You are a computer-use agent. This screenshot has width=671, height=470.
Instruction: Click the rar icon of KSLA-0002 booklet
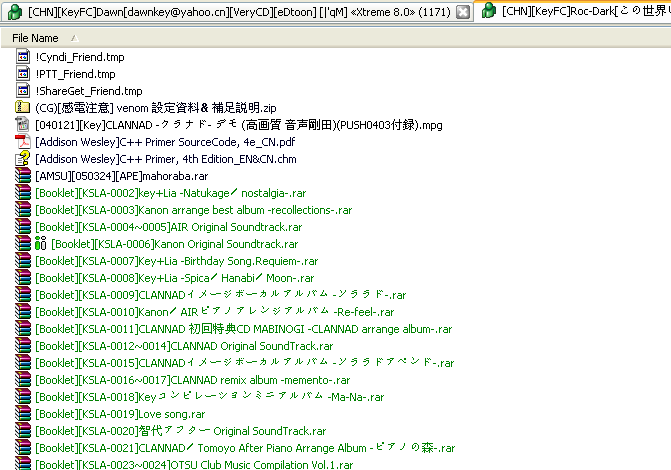tap(23, 193)
